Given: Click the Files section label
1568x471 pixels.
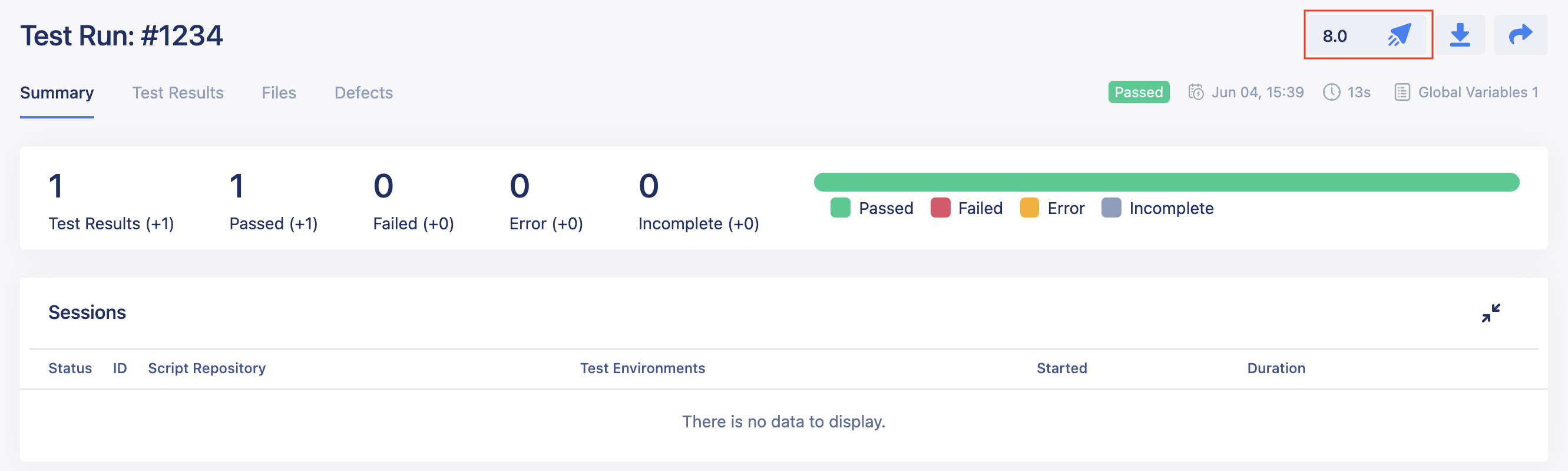Looking at the screenshot, I should pos(279,93).
